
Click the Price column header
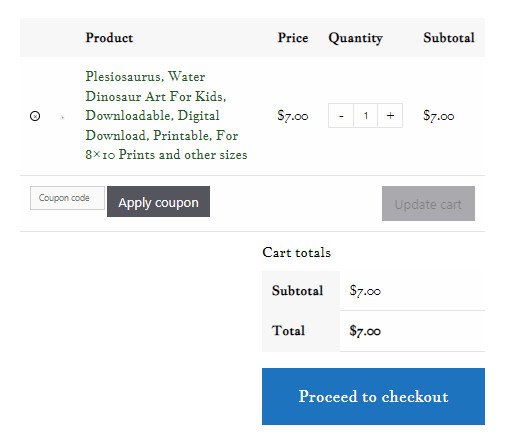click(293, 38)
